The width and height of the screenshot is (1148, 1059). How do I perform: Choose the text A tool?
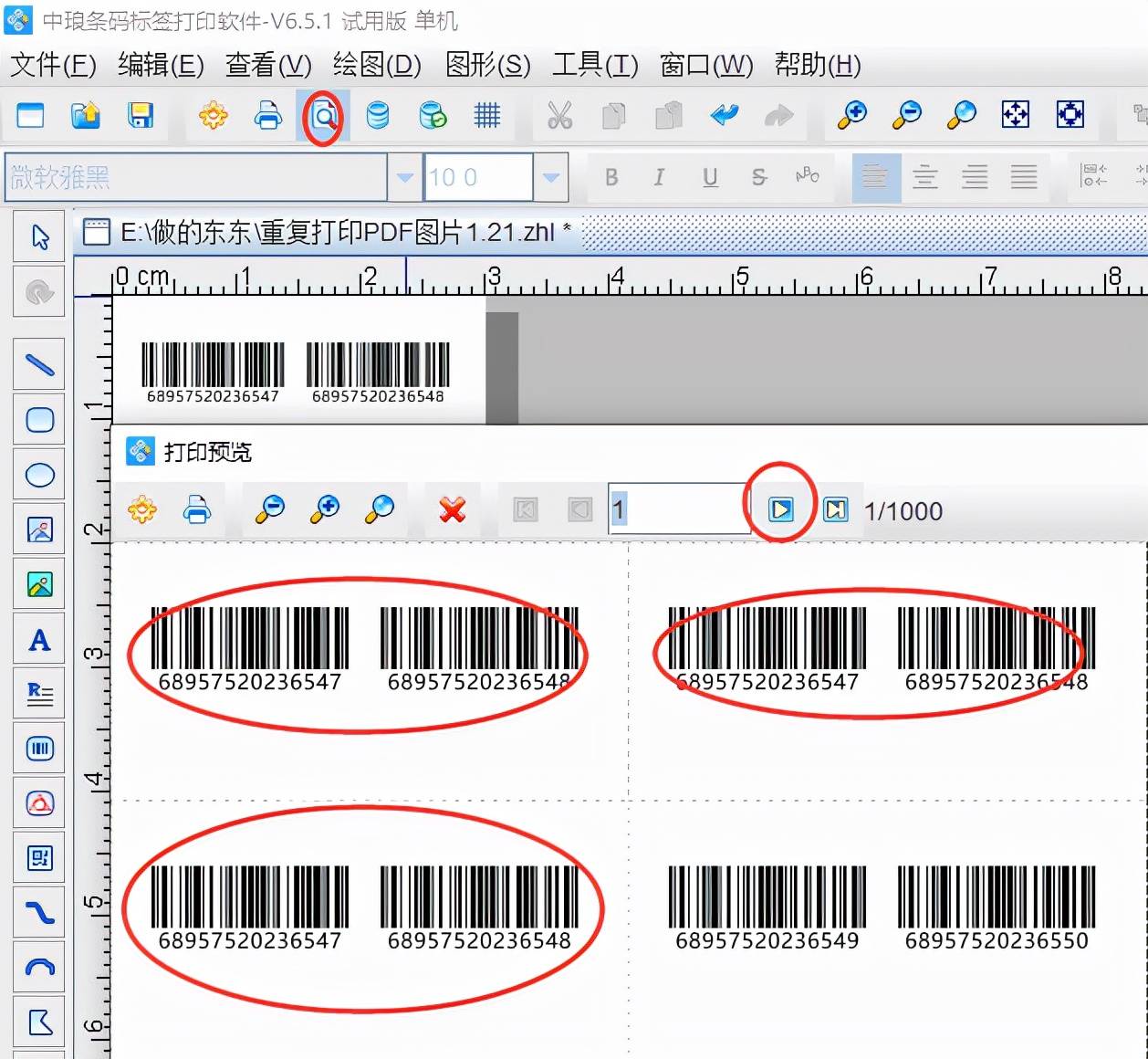(x=39, y=639)
